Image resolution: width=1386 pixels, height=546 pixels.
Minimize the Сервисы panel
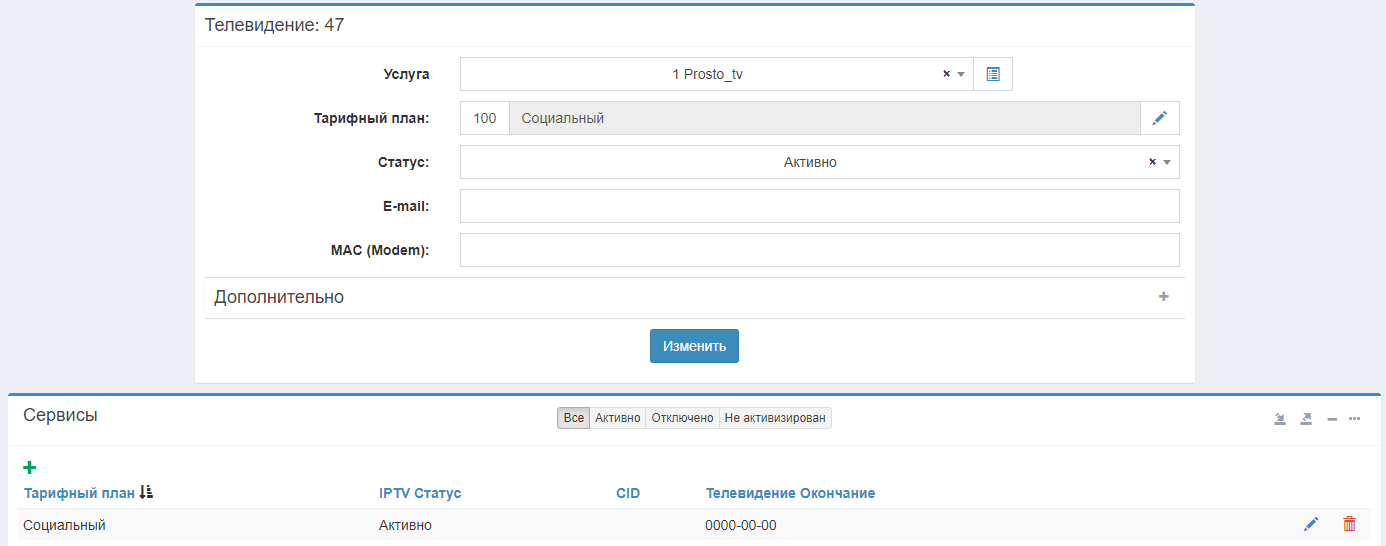(1332, 419)
